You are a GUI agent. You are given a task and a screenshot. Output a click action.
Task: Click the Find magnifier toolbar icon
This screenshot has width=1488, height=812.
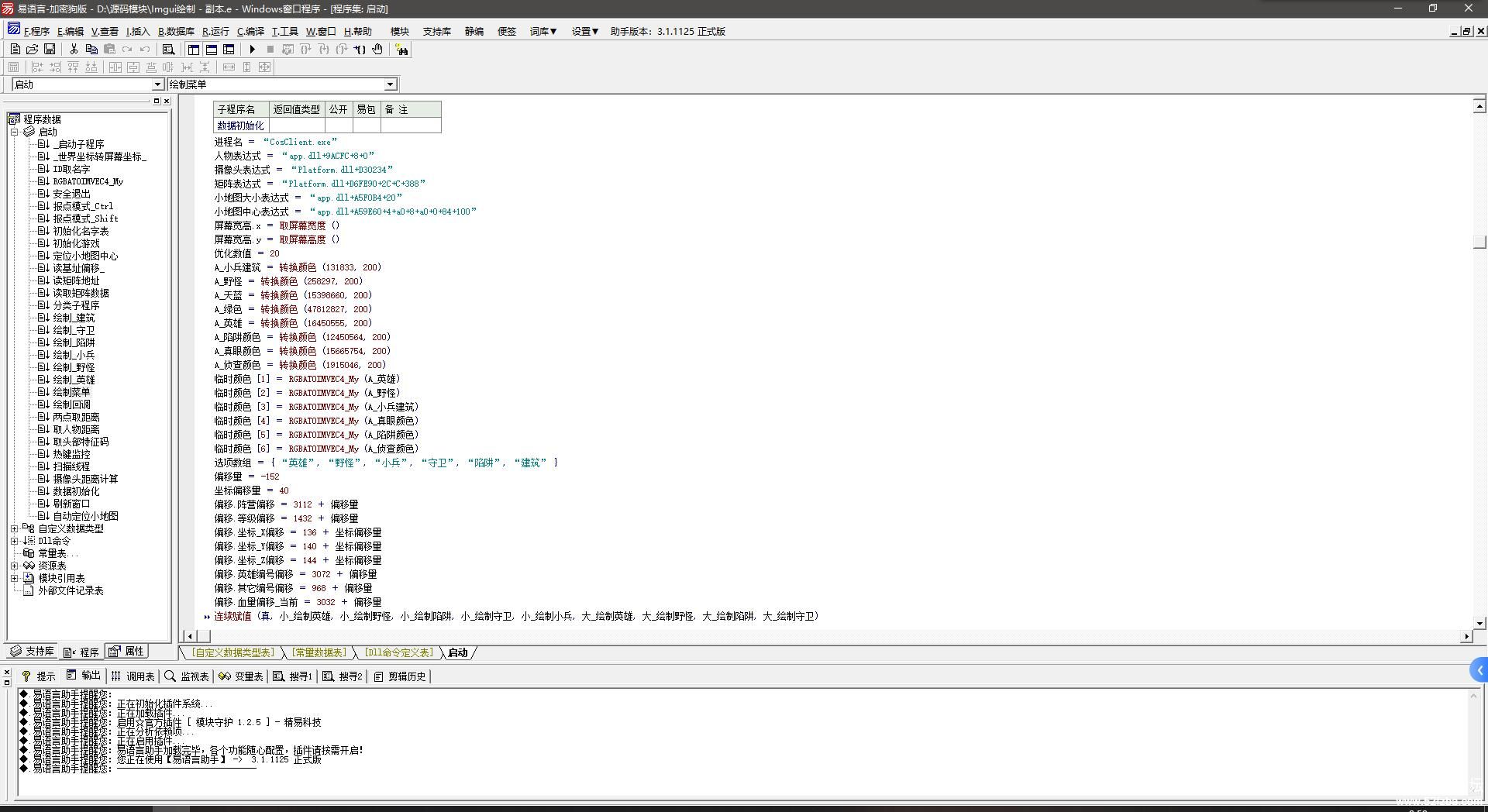click(168, 49)
